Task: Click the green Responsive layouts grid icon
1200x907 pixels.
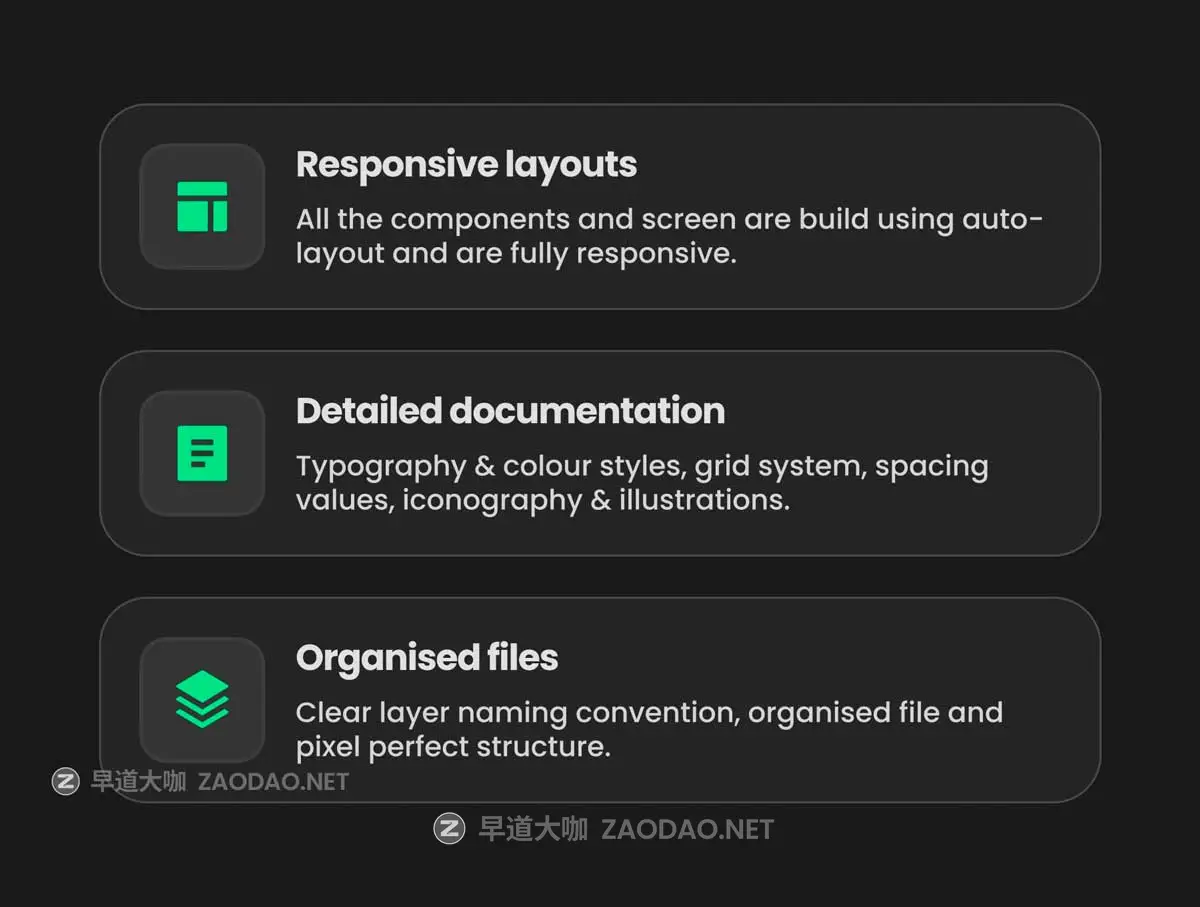Action: pos(202,206)
